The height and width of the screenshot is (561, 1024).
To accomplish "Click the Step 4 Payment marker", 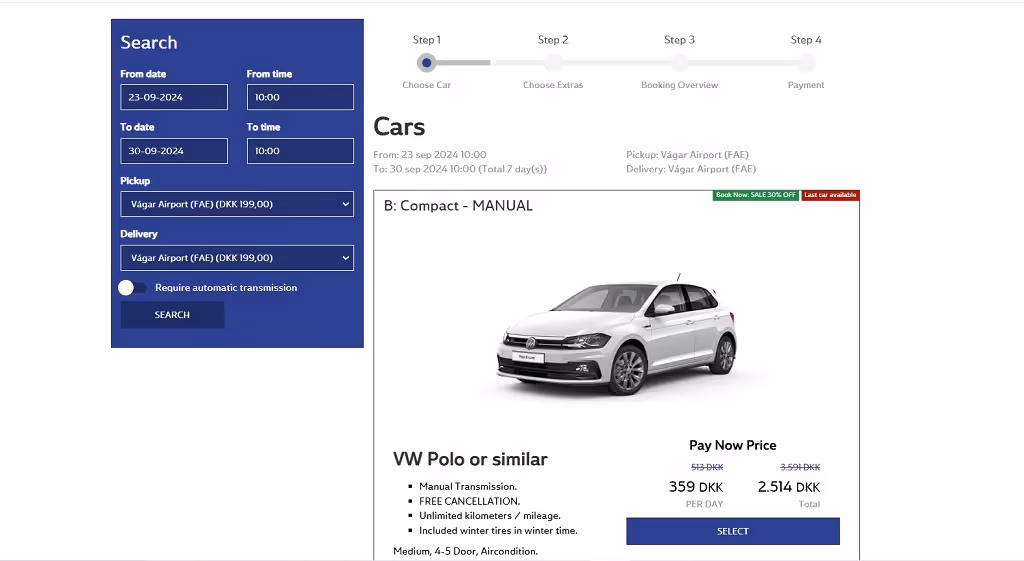I will point(806,63).
